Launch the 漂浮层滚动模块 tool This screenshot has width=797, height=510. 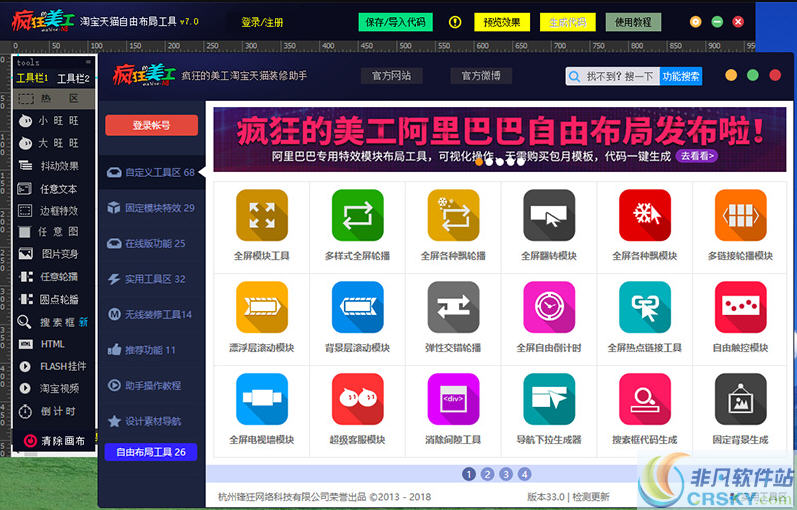coord(262,307)
